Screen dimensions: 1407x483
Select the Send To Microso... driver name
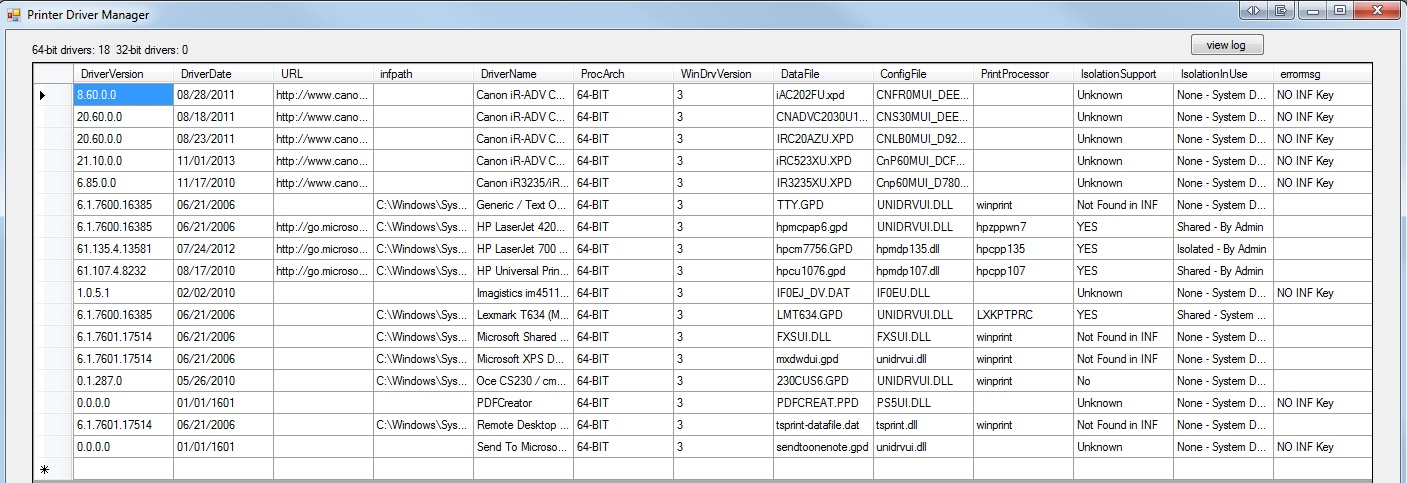pyautogui.click(x=523, y=447)
